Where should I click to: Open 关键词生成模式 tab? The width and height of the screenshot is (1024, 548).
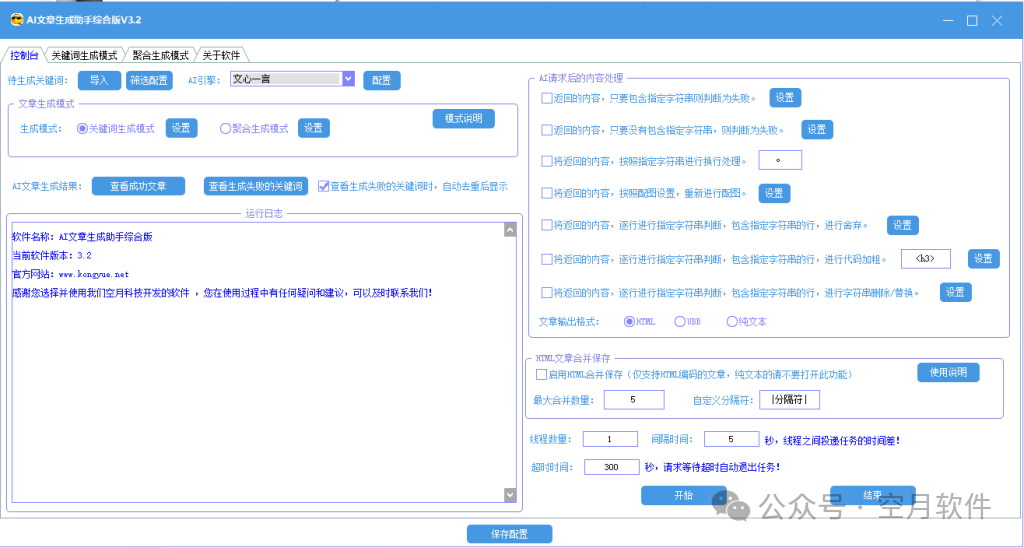[x=84, y=55]
